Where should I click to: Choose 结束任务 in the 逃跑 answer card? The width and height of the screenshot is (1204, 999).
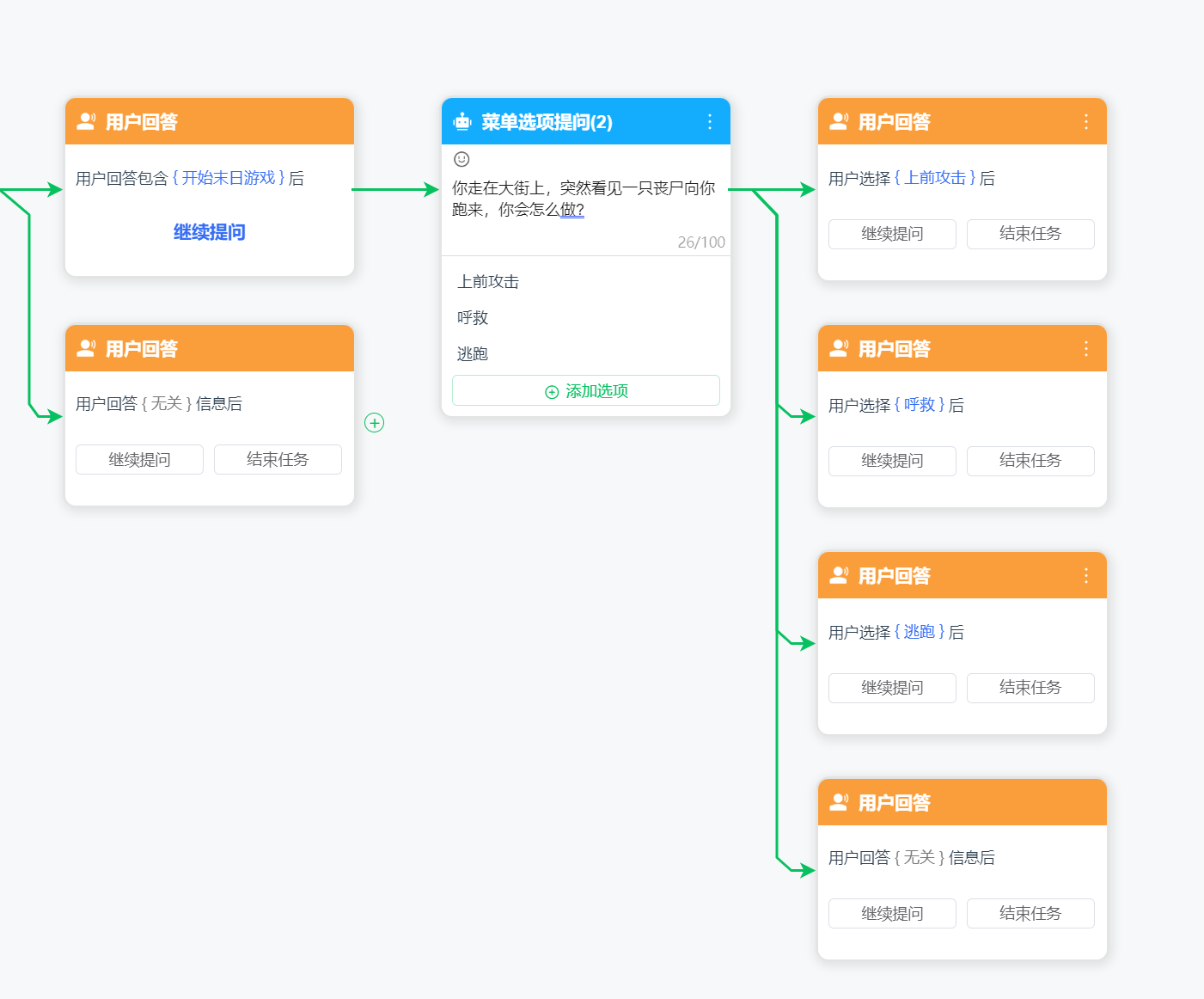click(1030, 688)
